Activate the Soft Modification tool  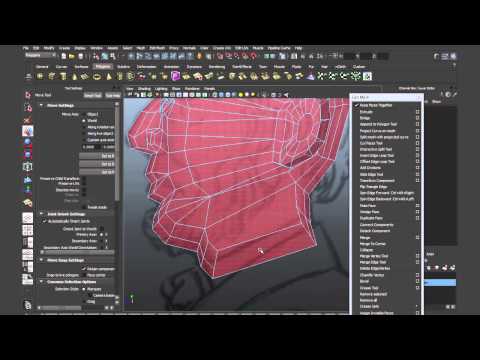point(28,179)
